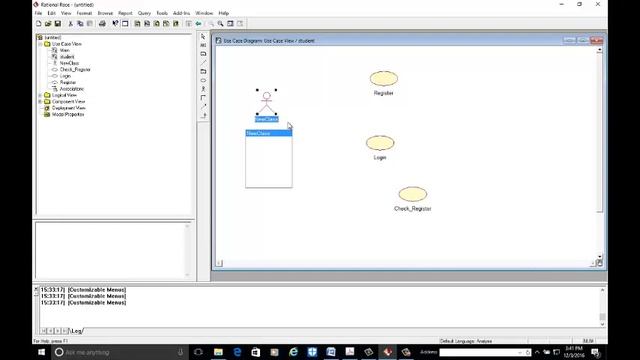Open the Edit menu
Screen dimensions: 640x360
[x=51, y=13]
